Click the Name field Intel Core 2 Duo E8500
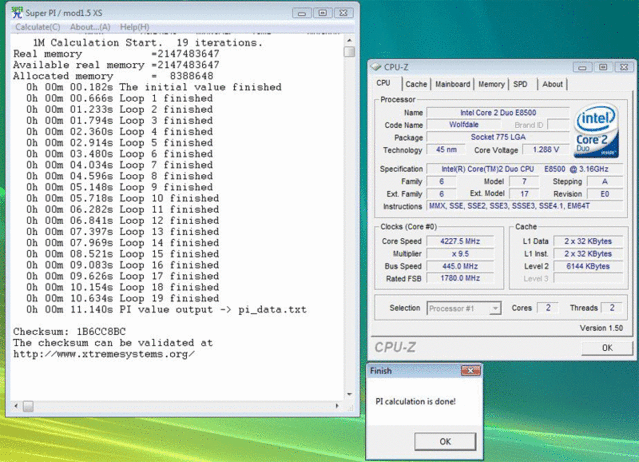Viewport: 639px width, 462px height. click(498, 112)
